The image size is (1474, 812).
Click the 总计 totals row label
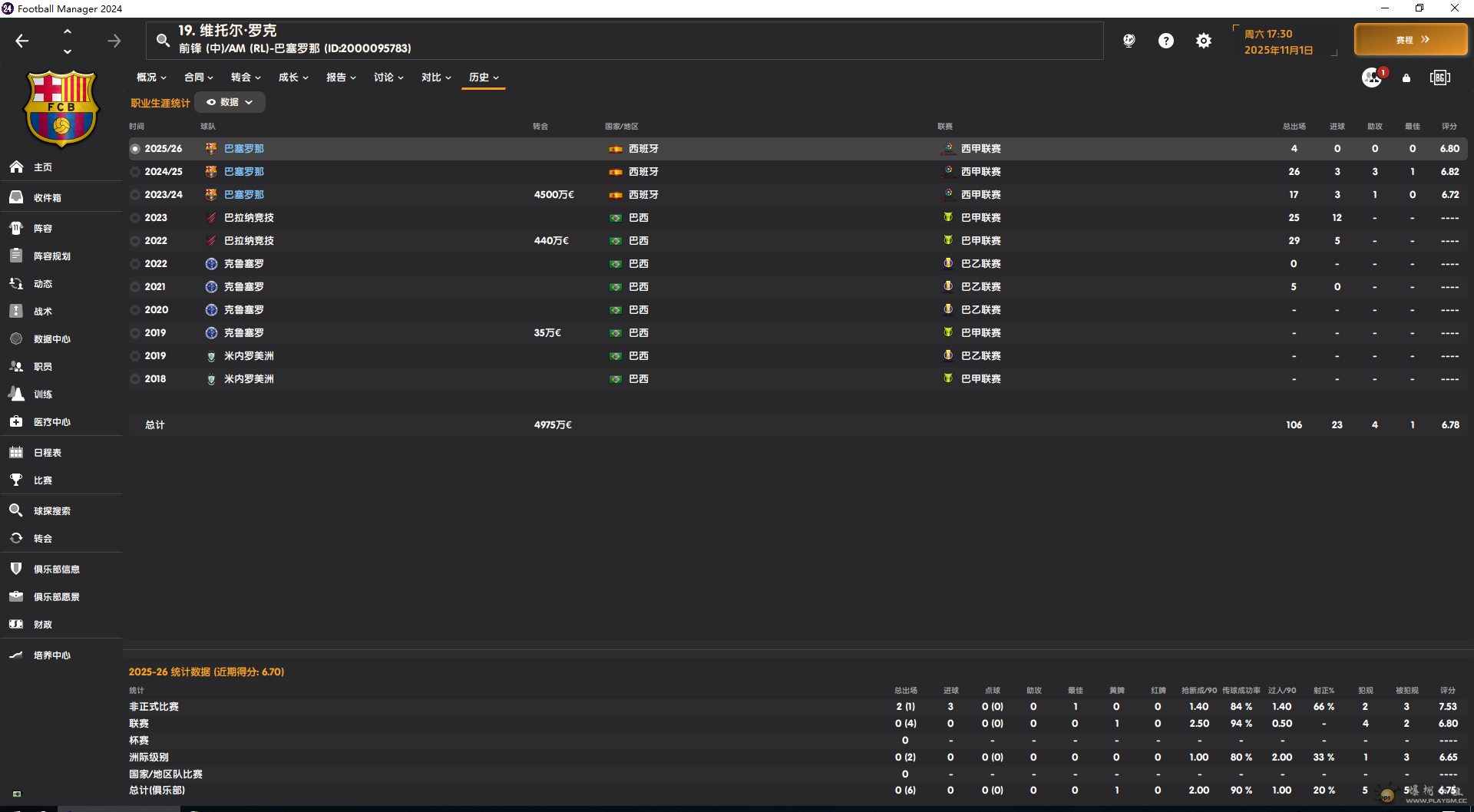click(x=155, y=425)
